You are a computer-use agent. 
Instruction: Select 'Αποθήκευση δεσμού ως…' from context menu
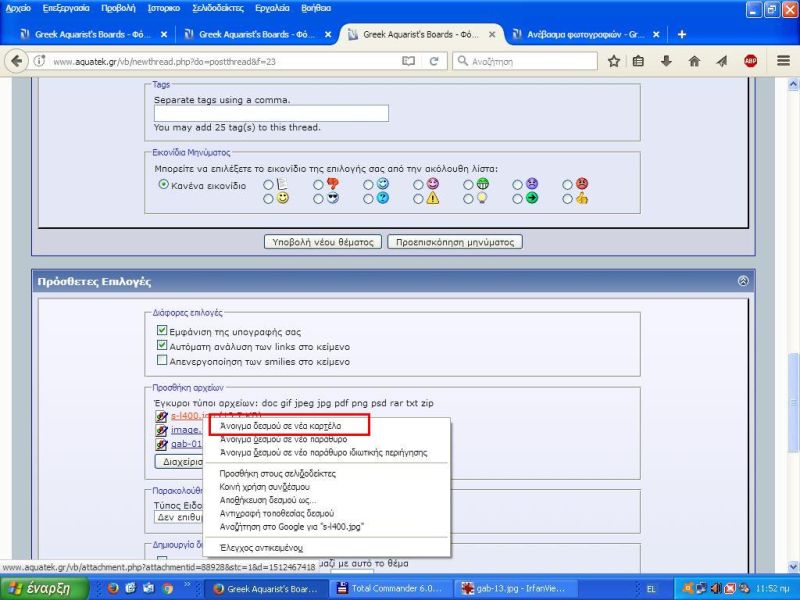coord(268,500)
